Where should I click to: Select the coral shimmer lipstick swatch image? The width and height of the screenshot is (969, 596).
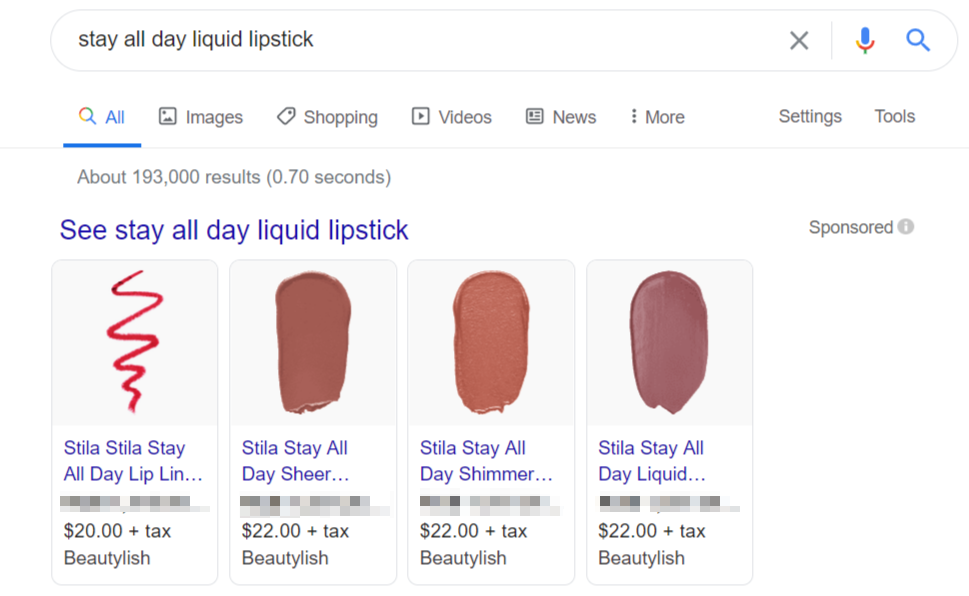[x=490, y=342]
